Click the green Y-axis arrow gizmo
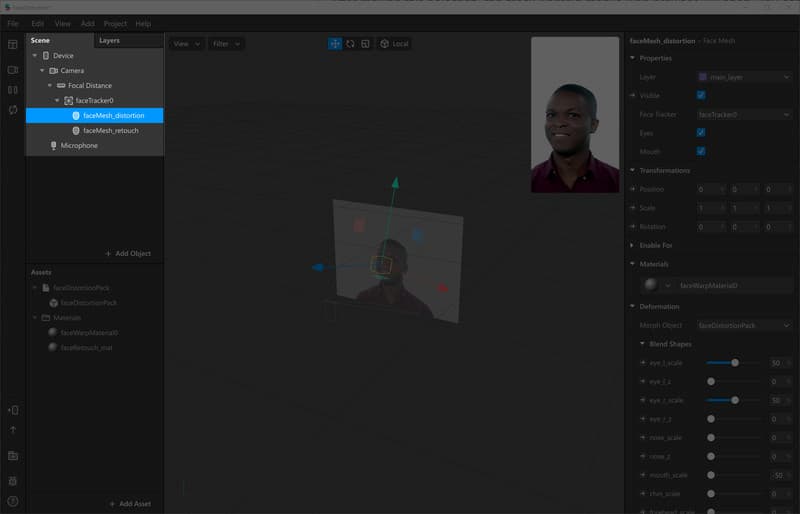Image resolution: width=800 pixels, height=514 pixels. (x=395, y=183)
